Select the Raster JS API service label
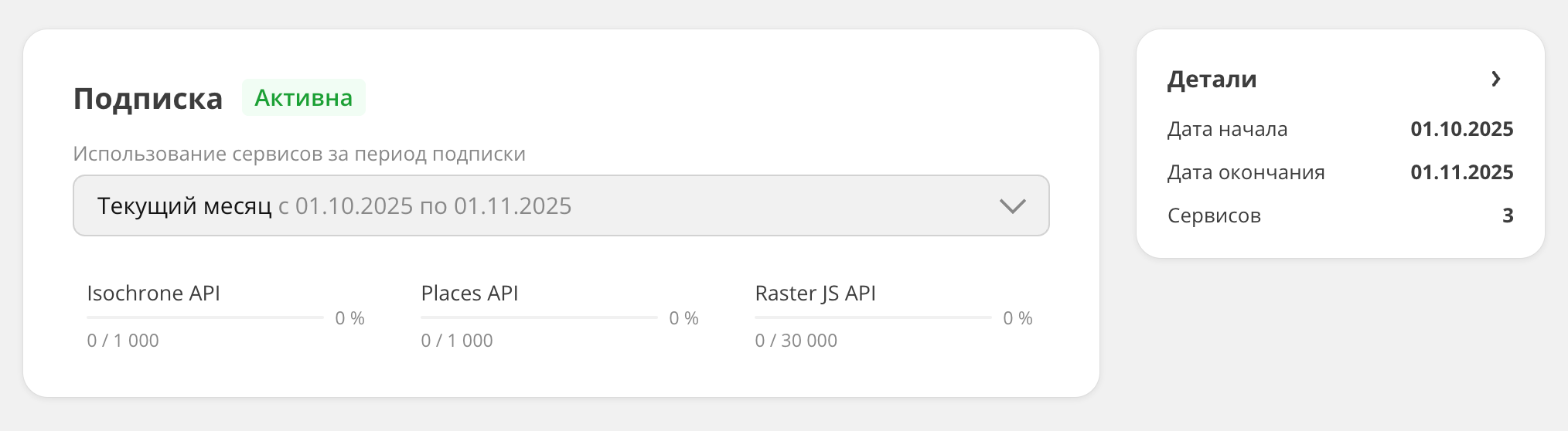1568x431 pixels. pyautogui.click(x=815, y=294)
